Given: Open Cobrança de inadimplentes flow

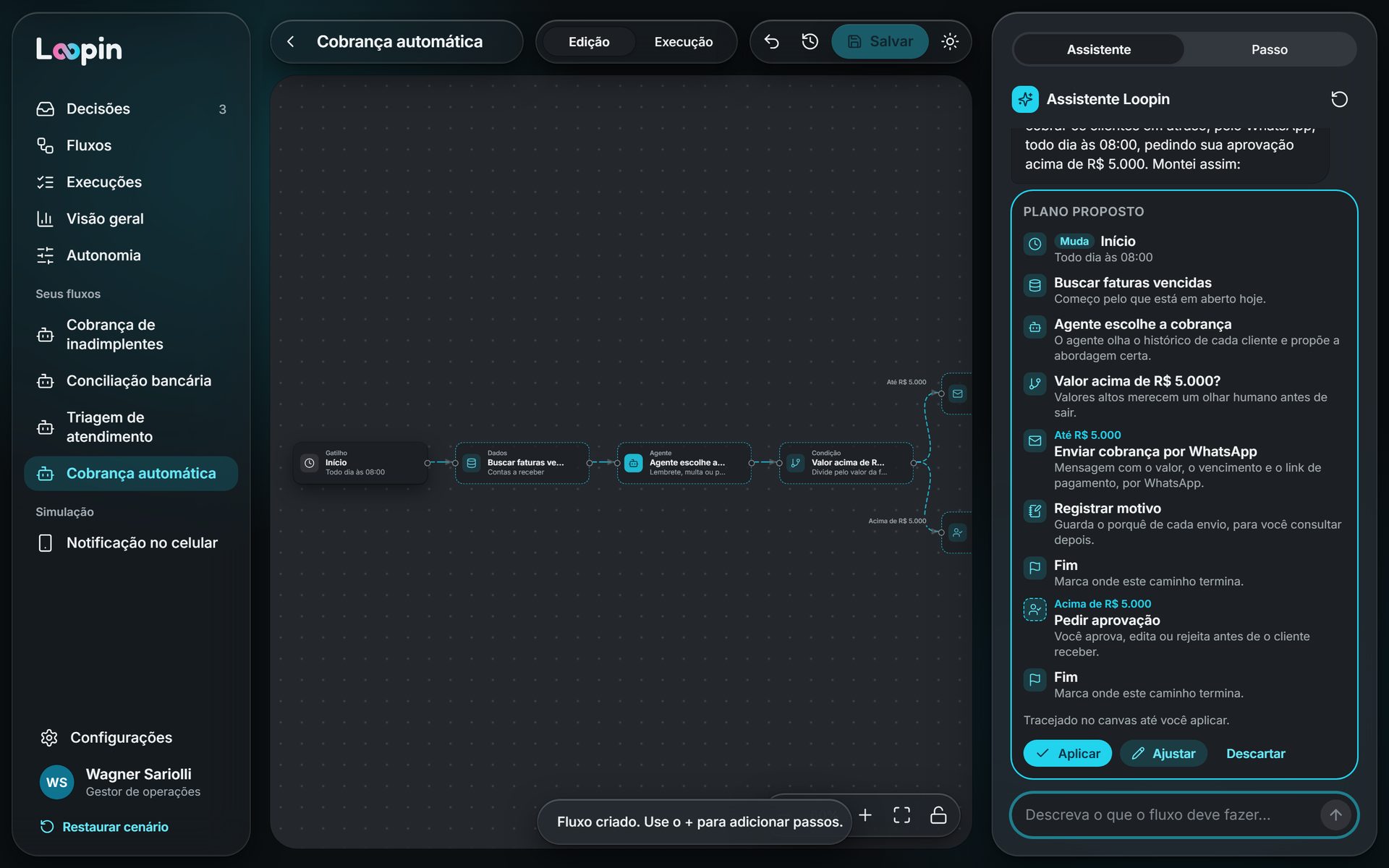Looking at the screenshot, I should [131, 334].
